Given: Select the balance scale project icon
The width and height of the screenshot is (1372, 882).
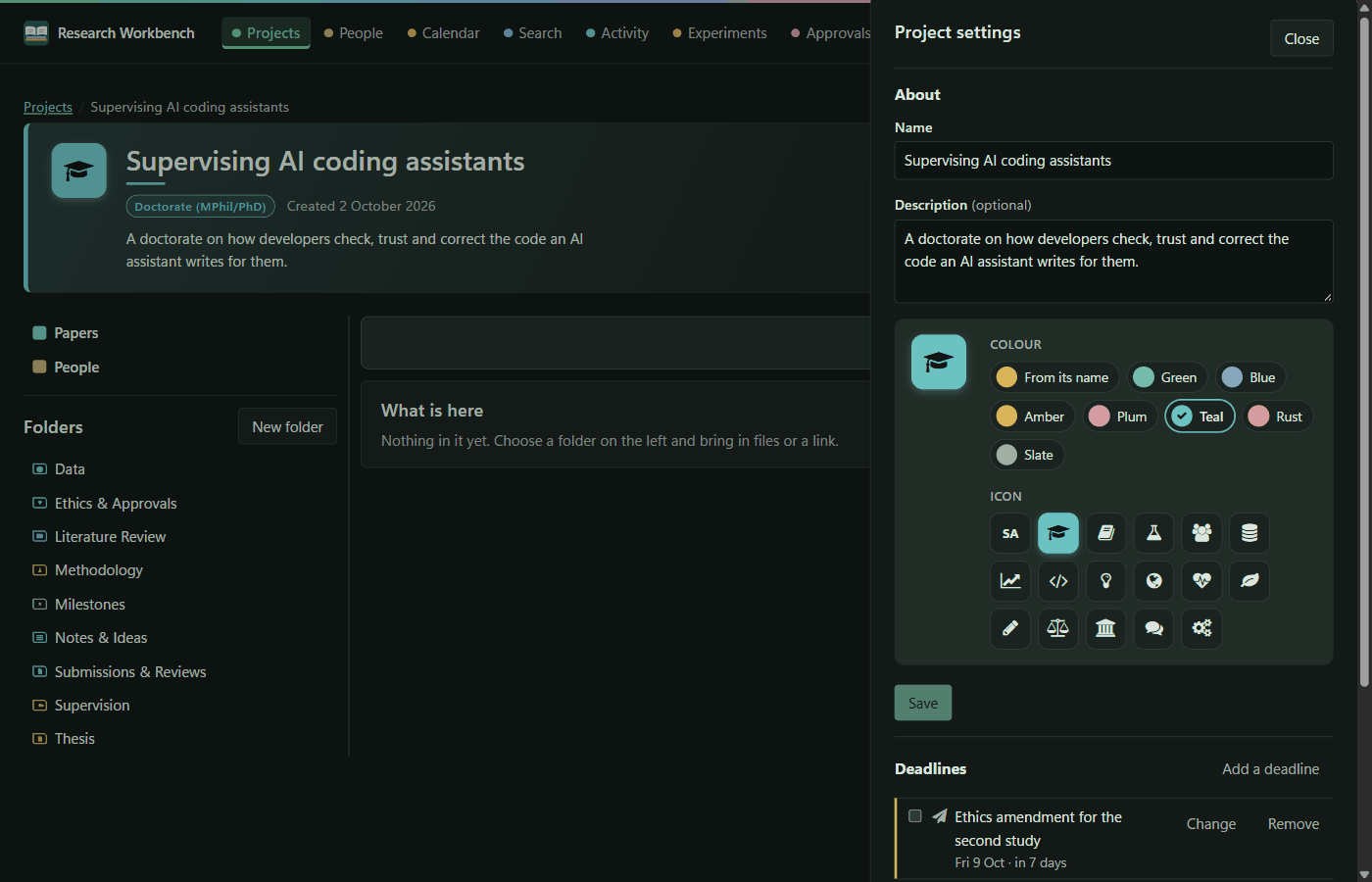Looking at the screenshot, I should 1058,628.
